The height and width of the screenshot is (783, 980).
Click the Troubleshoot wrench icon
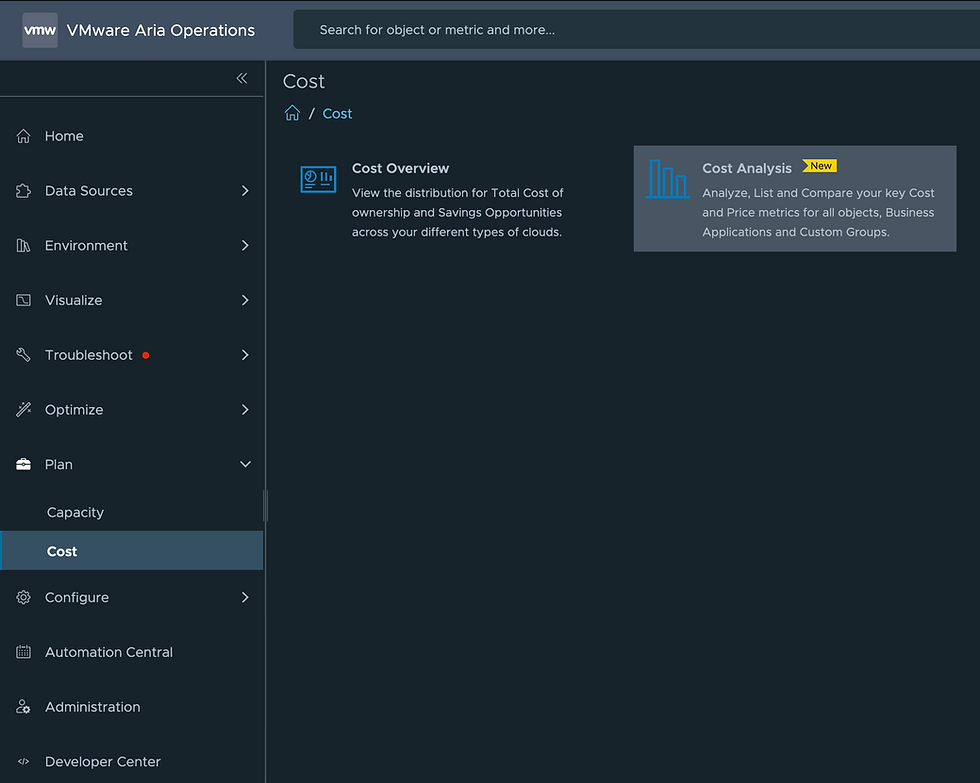coord(23,355)
